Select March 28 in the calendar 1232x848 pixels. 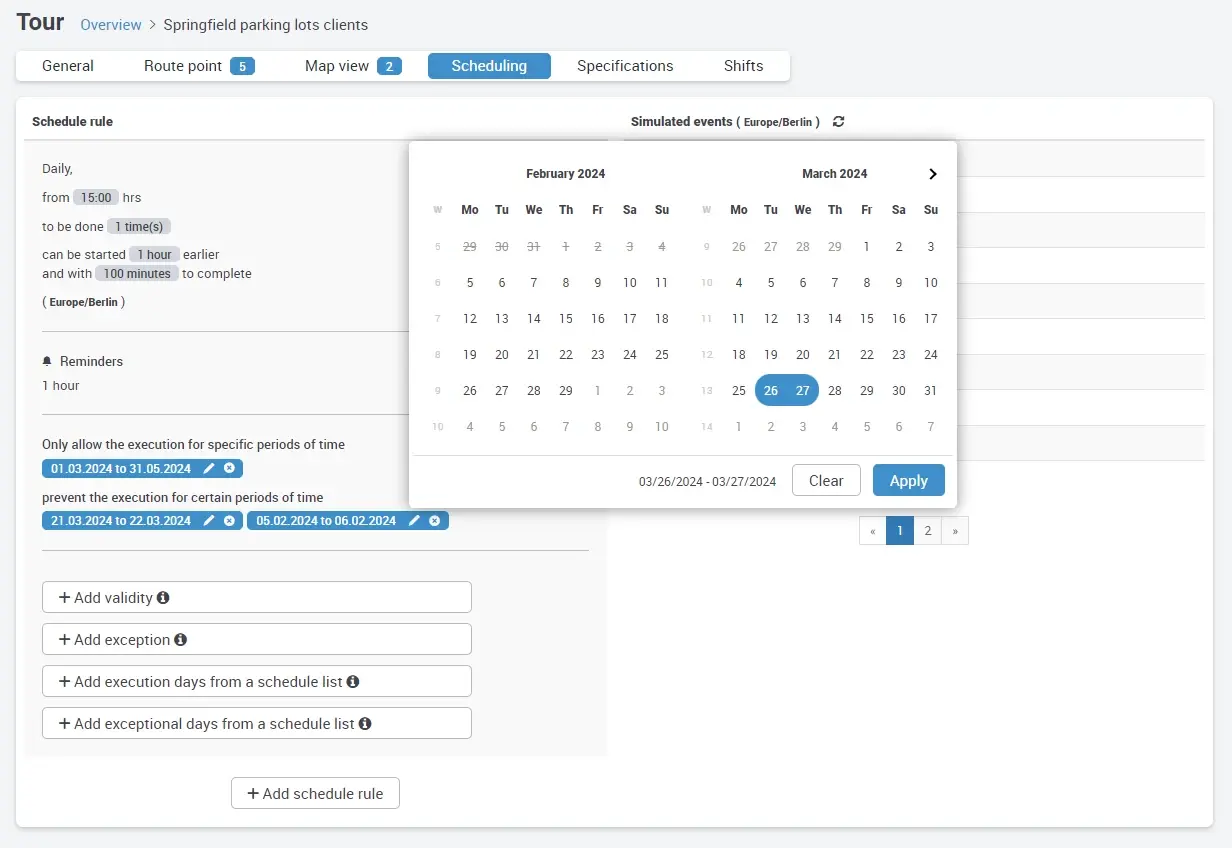(x=835, y=390)
